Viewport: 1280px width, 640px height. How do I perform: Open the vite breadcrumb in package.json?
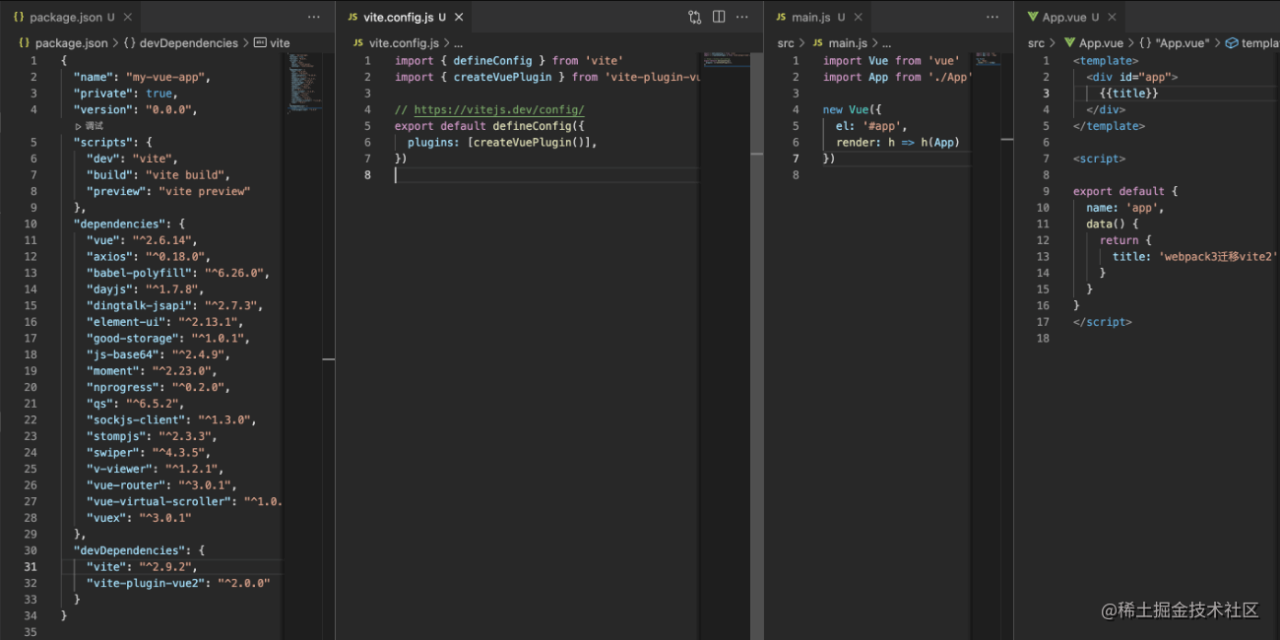pos(280,43)
